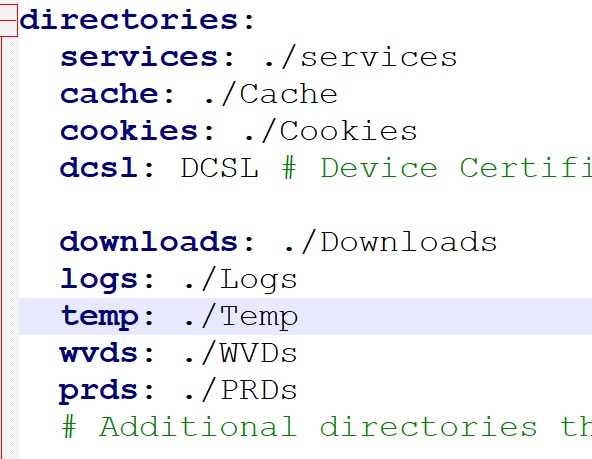Click the ./Cookies path value

tap(330, 131)
